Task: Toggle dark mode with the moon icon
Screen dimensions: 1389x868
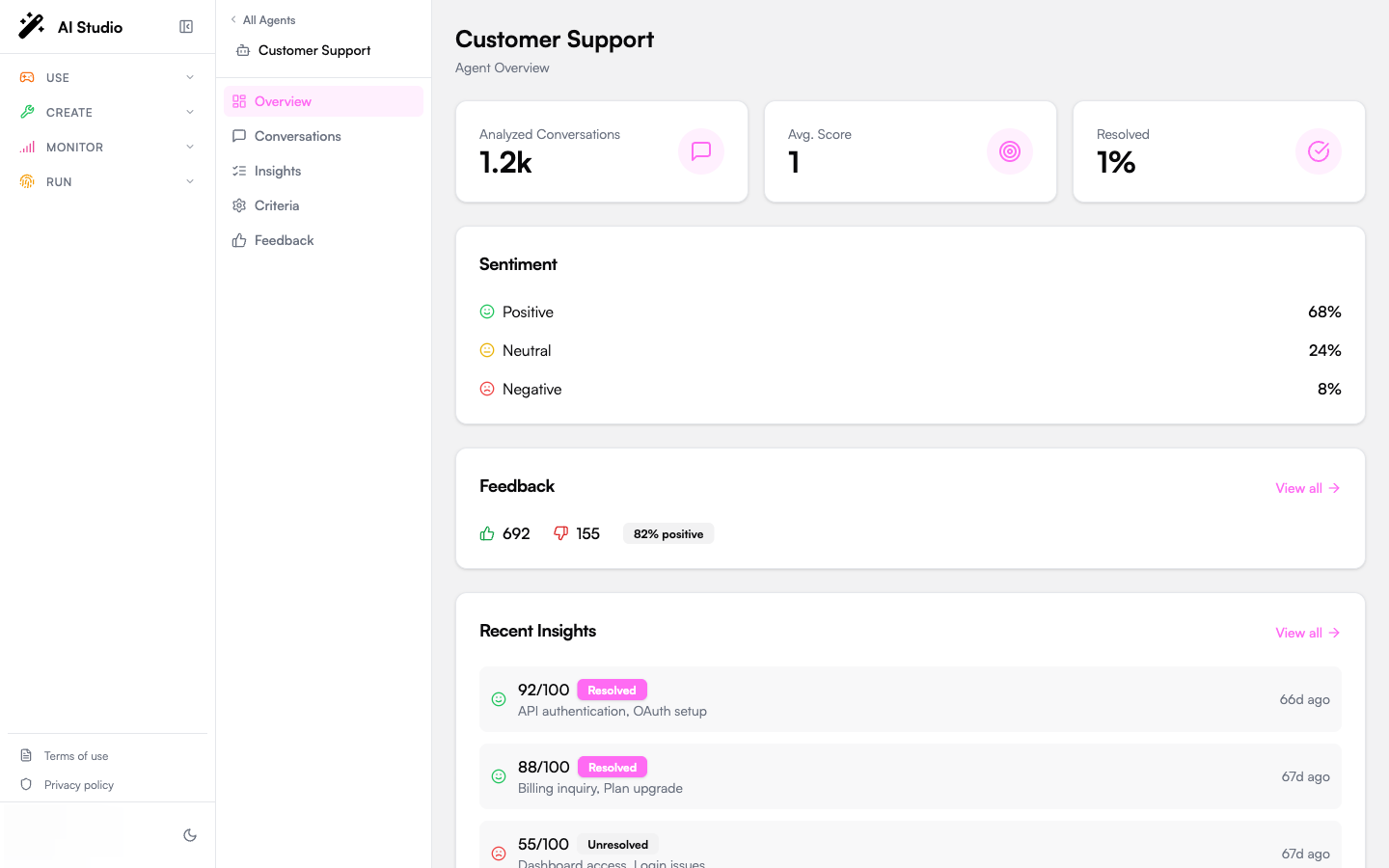Action: point(190,835)
